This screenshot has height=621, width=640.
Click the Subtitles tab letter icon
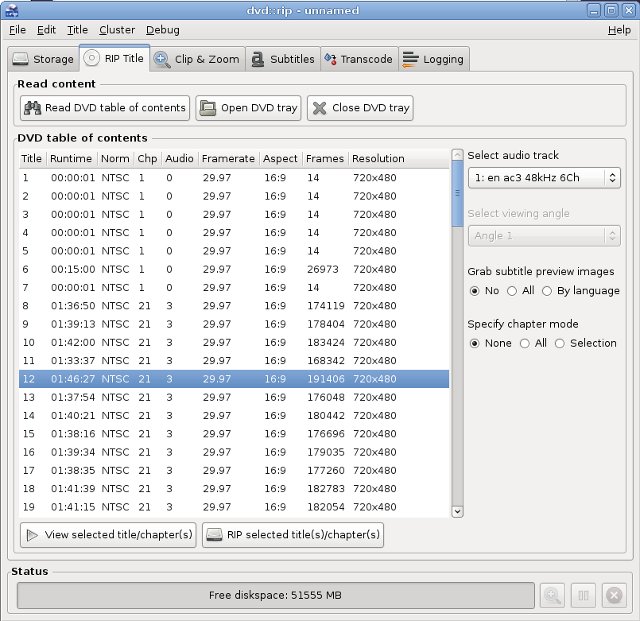point(258,59)
